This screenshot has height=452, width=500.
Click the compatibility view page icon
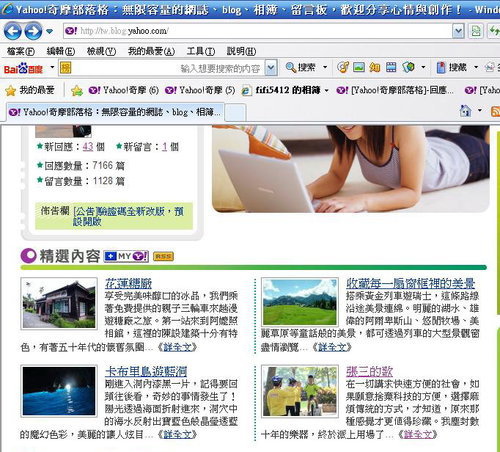click(x=476, y=31)
